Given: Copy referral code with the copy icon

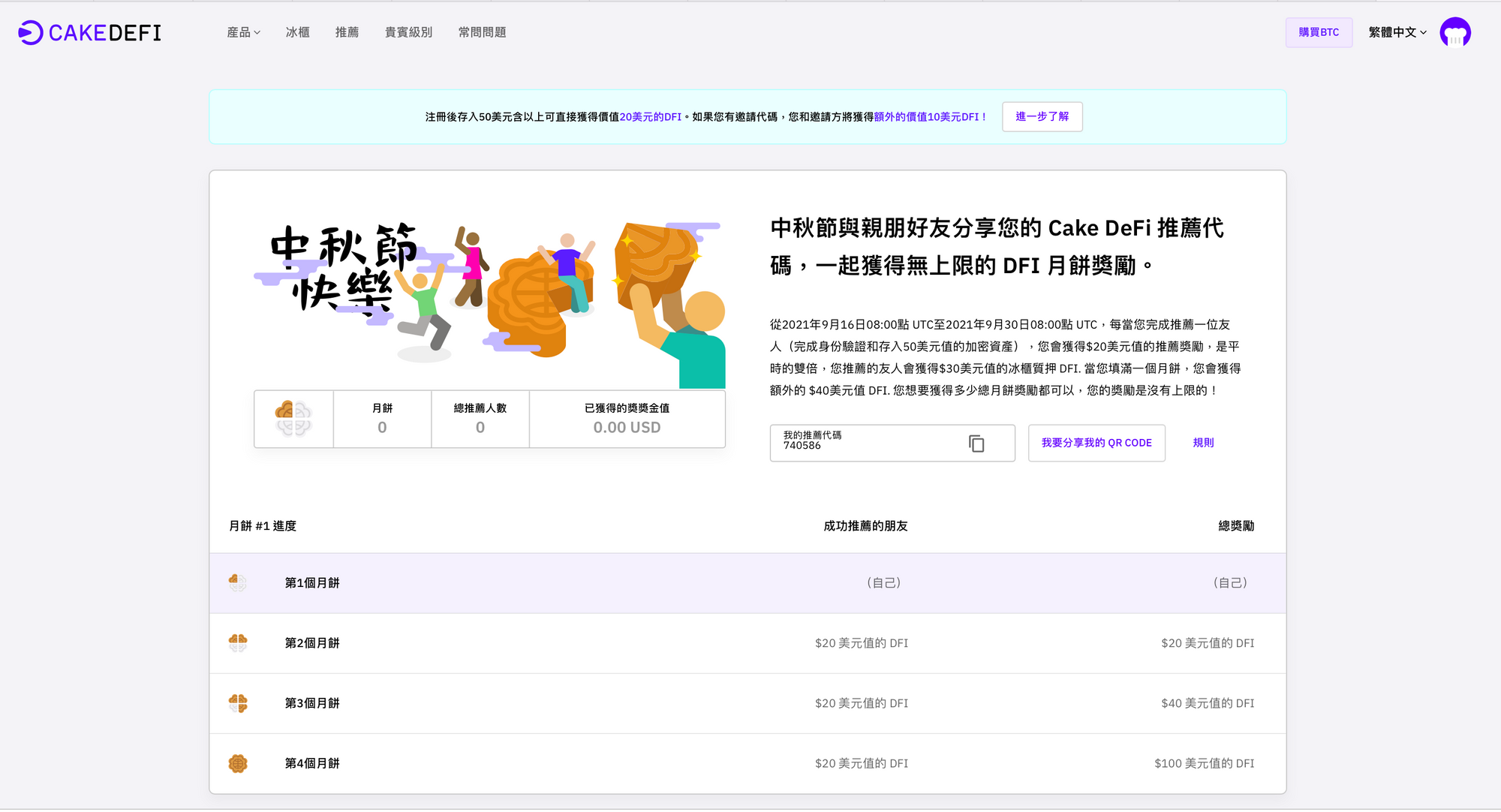Looking at the screenshot, I should click(976, 444).
